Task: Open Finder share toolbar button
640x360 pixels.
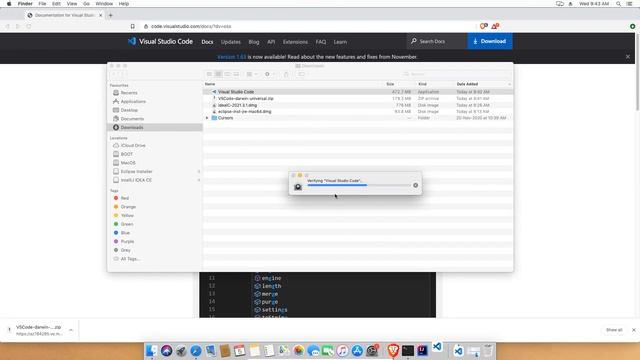Action: pyautogui.click(x=286, y=74)
